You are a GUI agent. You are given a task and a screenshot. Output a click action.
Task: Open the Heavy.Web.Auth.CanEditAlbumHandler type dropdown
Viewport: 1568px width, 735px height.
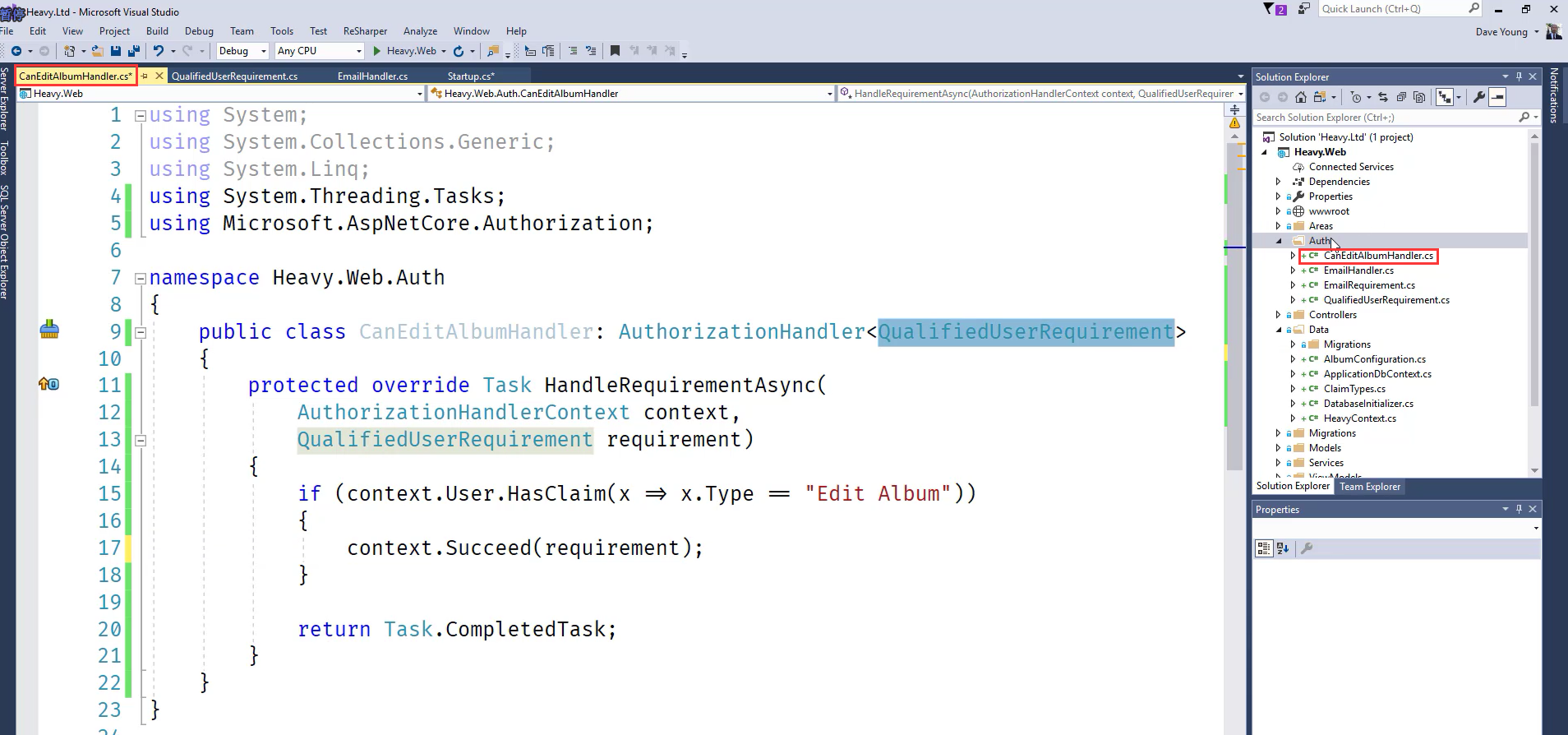632,94
